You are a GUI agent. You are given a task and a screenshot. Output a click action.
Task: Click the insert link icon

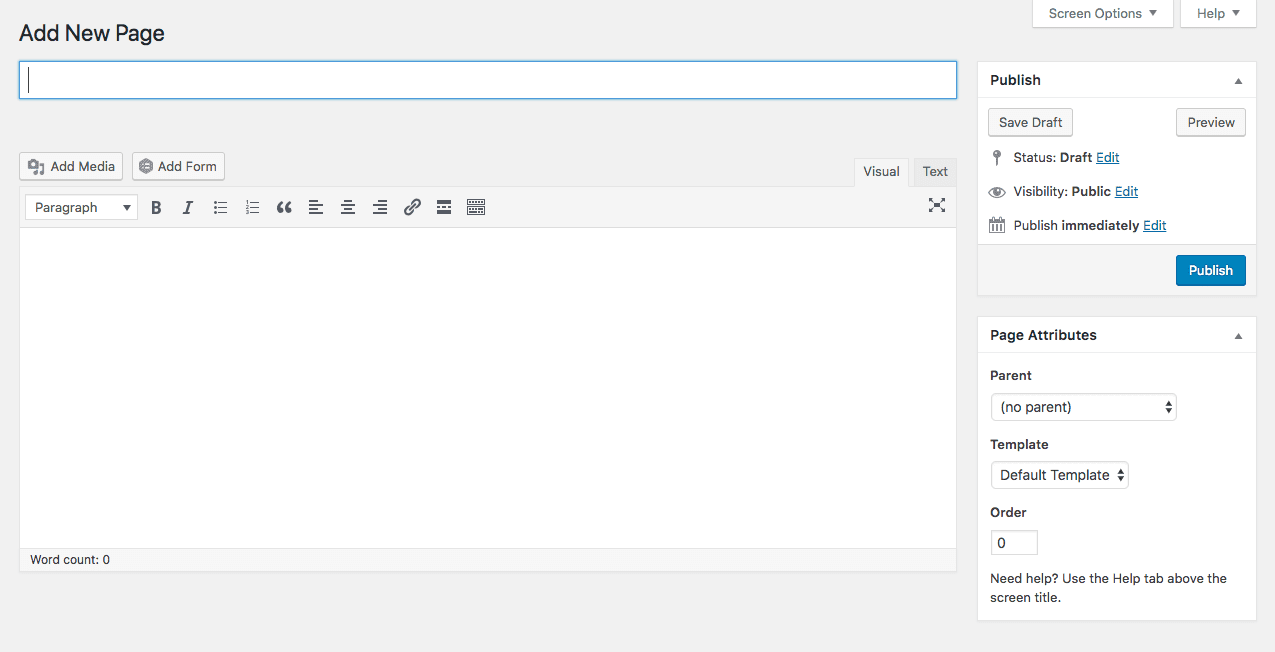(x=412, y=207)
